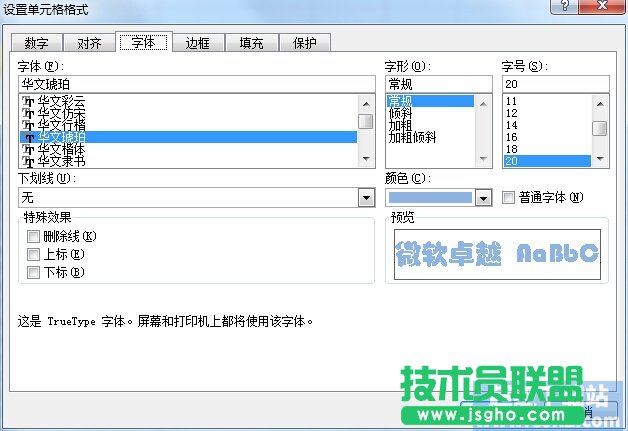Go to the 数字 number tab
The image size is (628, 431).
point(37,43)
